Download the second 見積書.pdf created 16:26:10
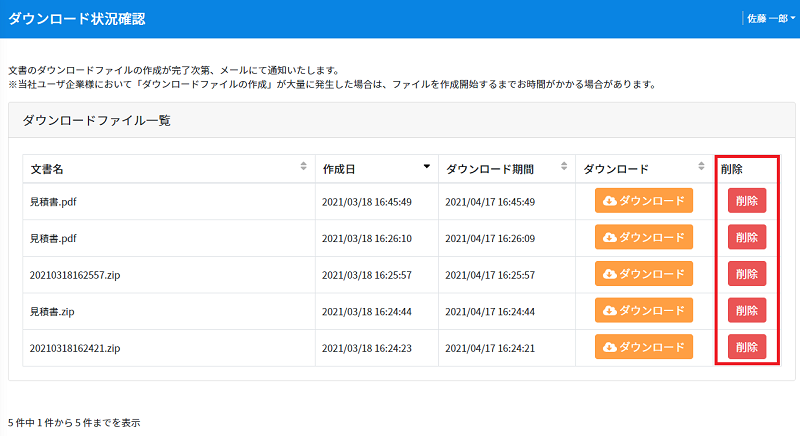Screen dimensions: 800x436 coord(644,237)
